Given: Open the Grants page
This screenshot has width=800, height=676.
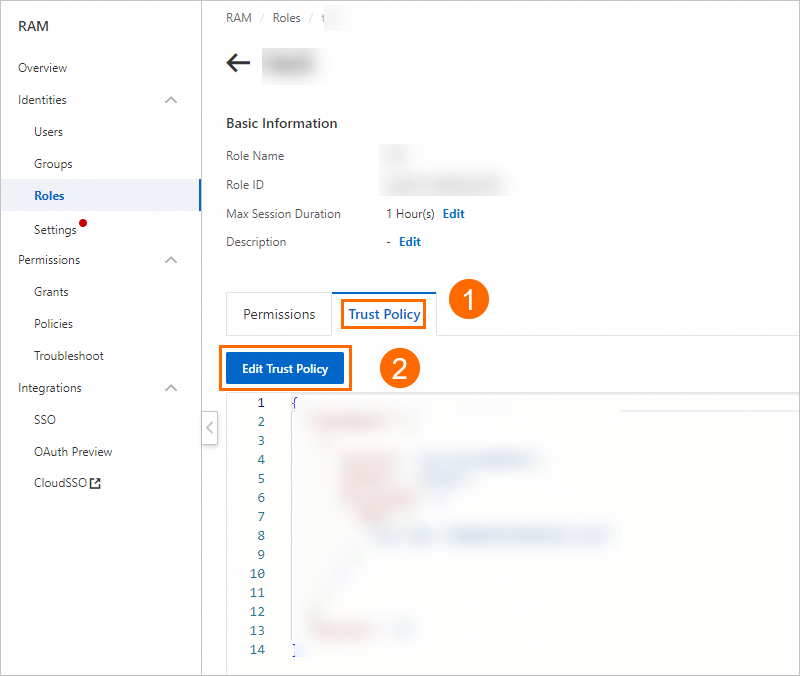Looking at the screenshot, I should [51, 292].
